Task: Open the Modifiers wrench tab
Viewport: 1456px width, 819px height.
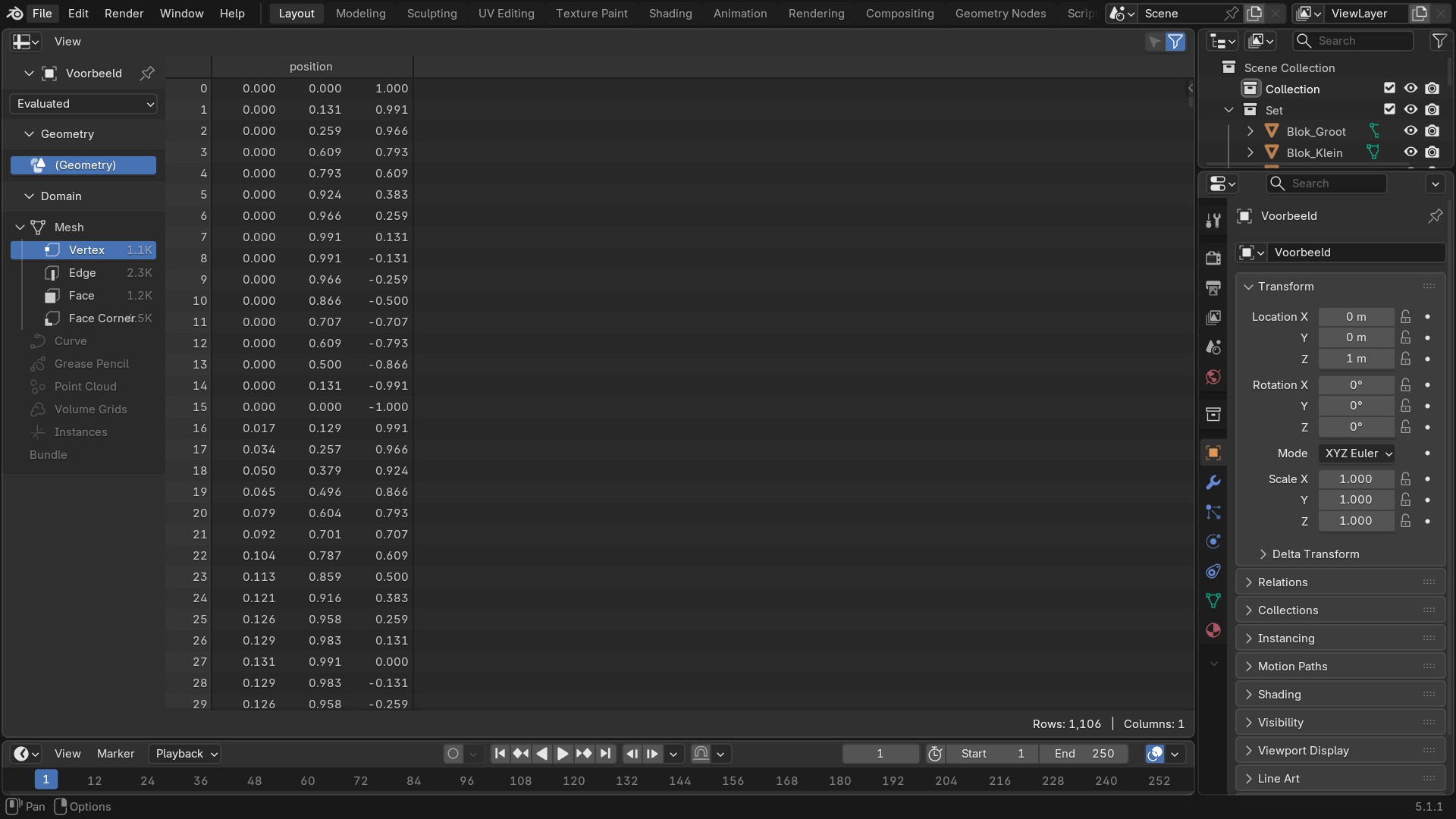Action: point(1213,482)
